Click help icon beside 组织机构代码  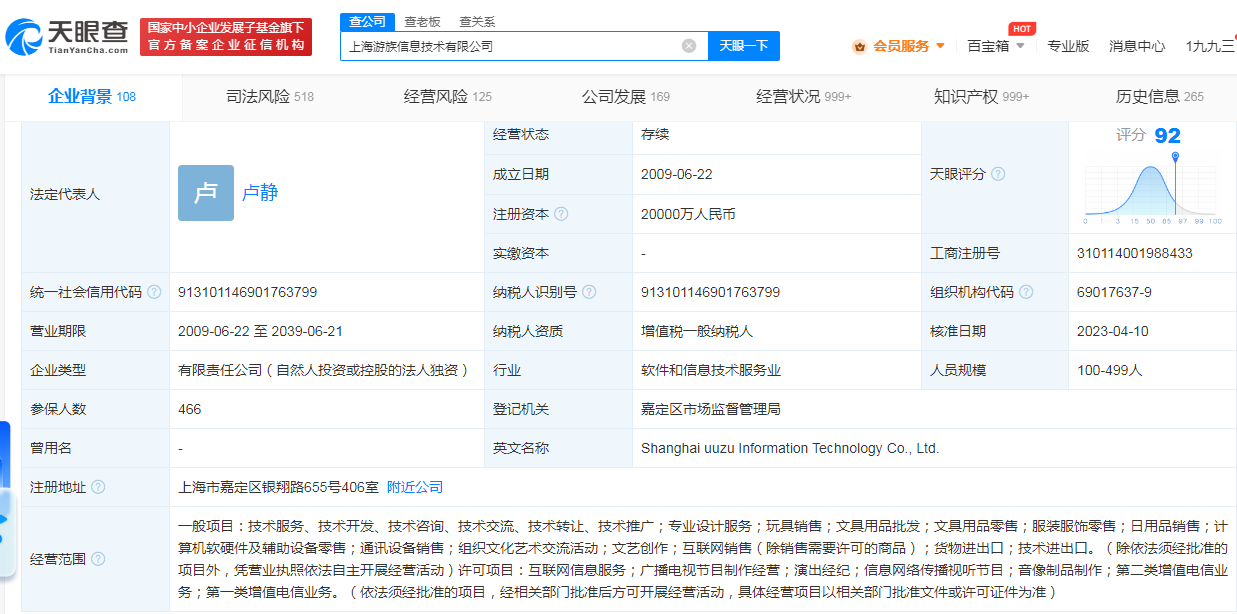coord(1026,292)
